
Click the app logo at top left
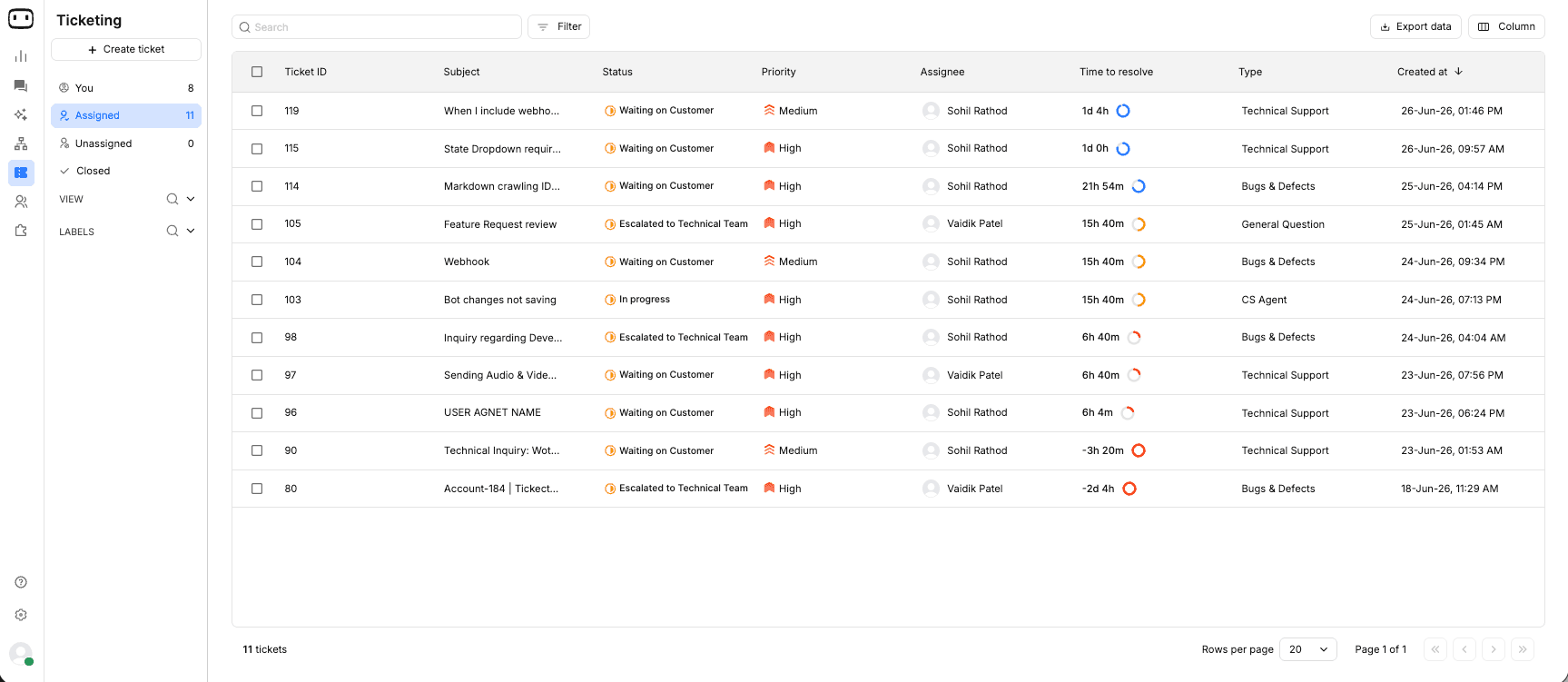(x=21, y=18)
